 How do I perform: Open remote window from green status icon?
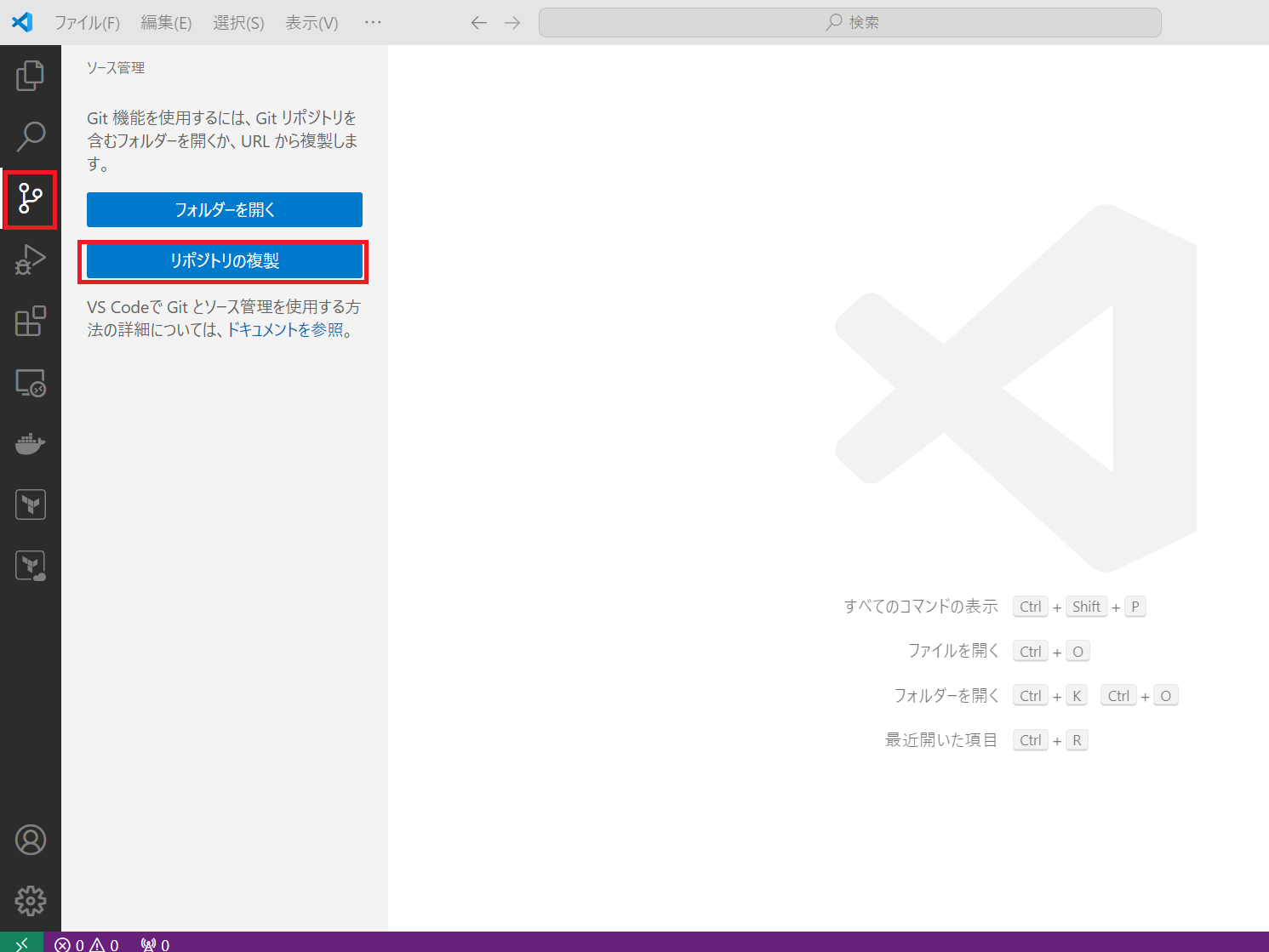pos(22,943)
